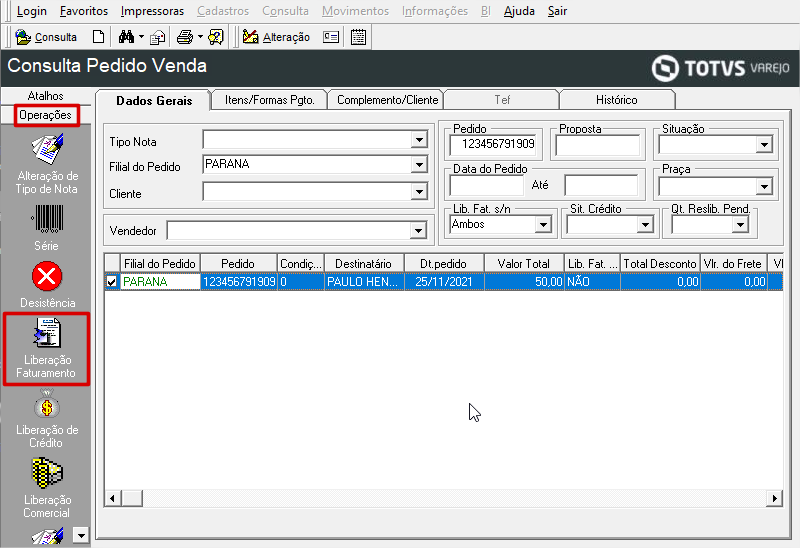Click the Pedido column header in grid
Image resolution: width=800 pixels, height=548 pixels.
coord(238,264)
